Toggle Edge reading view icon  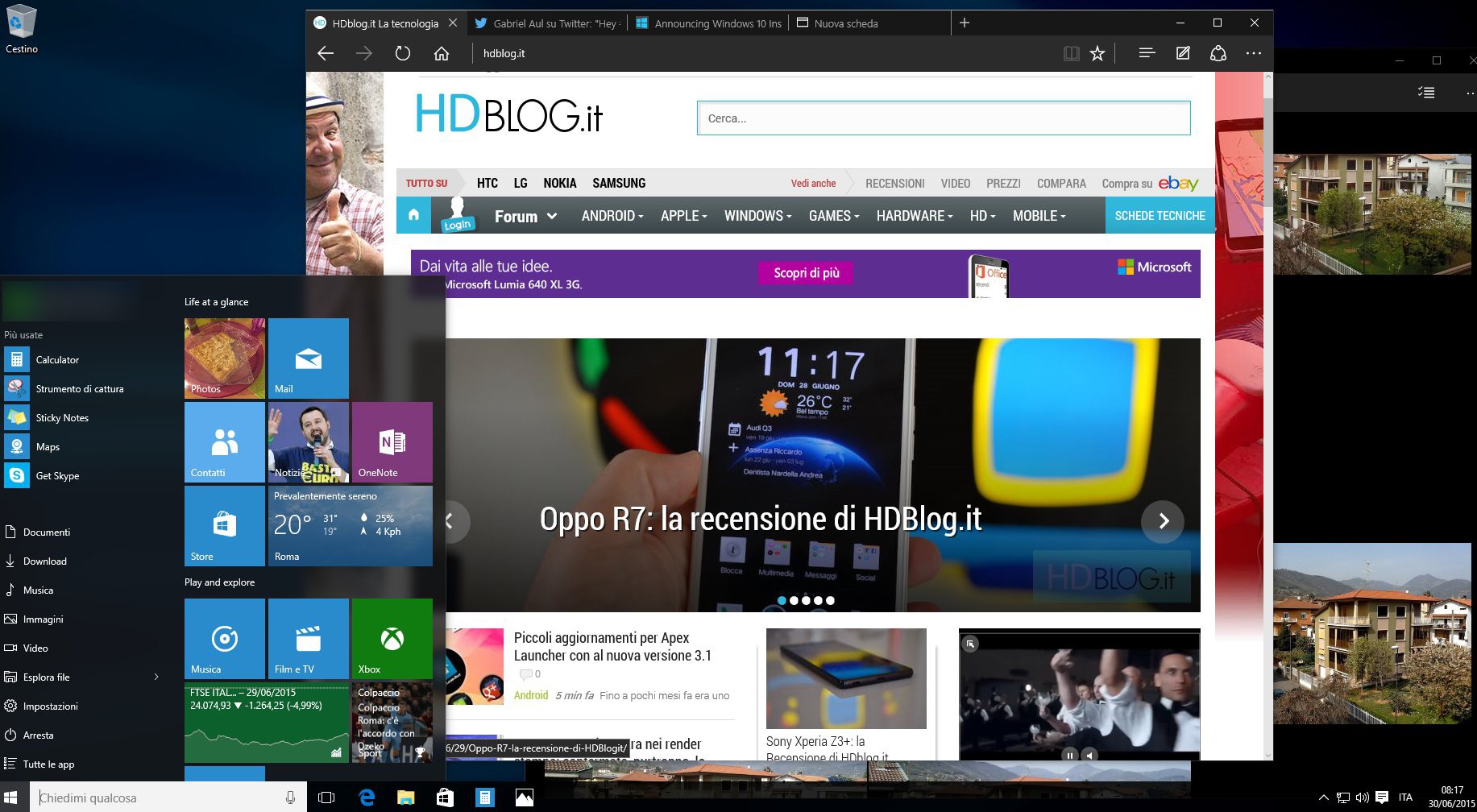click(x=1071, y=53)
